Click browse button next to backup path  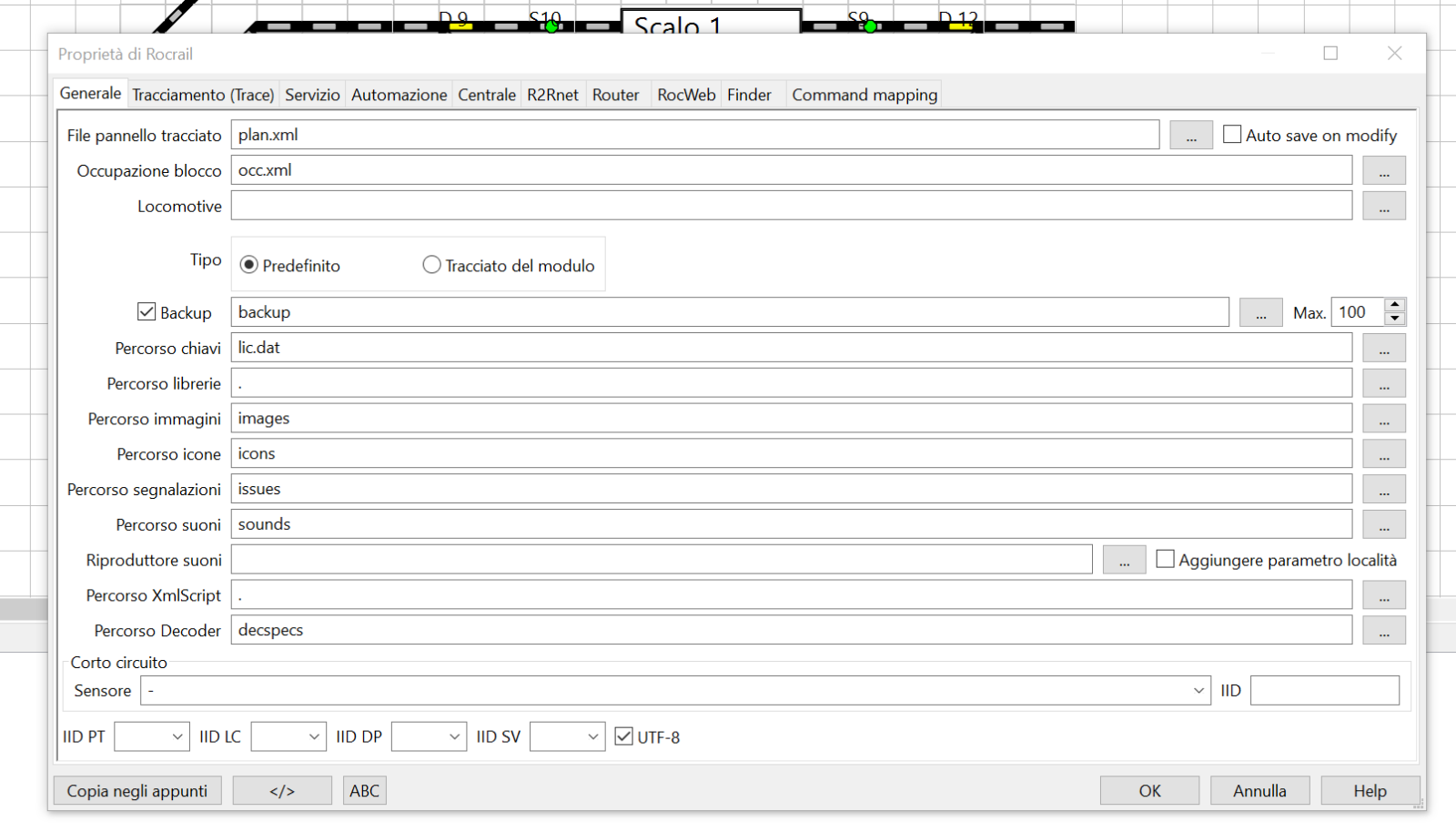1260,313
